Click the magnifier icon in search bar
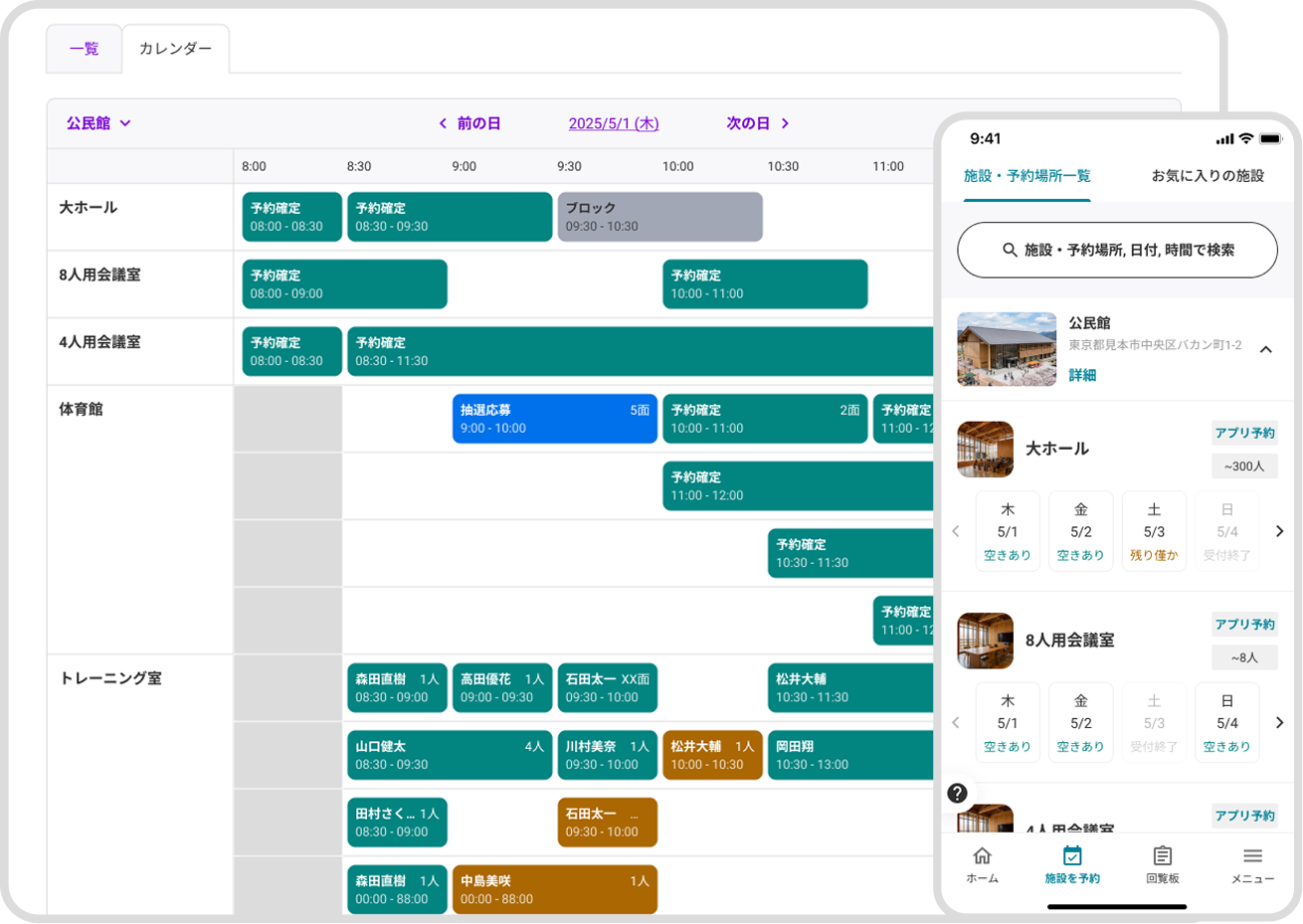 [x=1010, y=251]
